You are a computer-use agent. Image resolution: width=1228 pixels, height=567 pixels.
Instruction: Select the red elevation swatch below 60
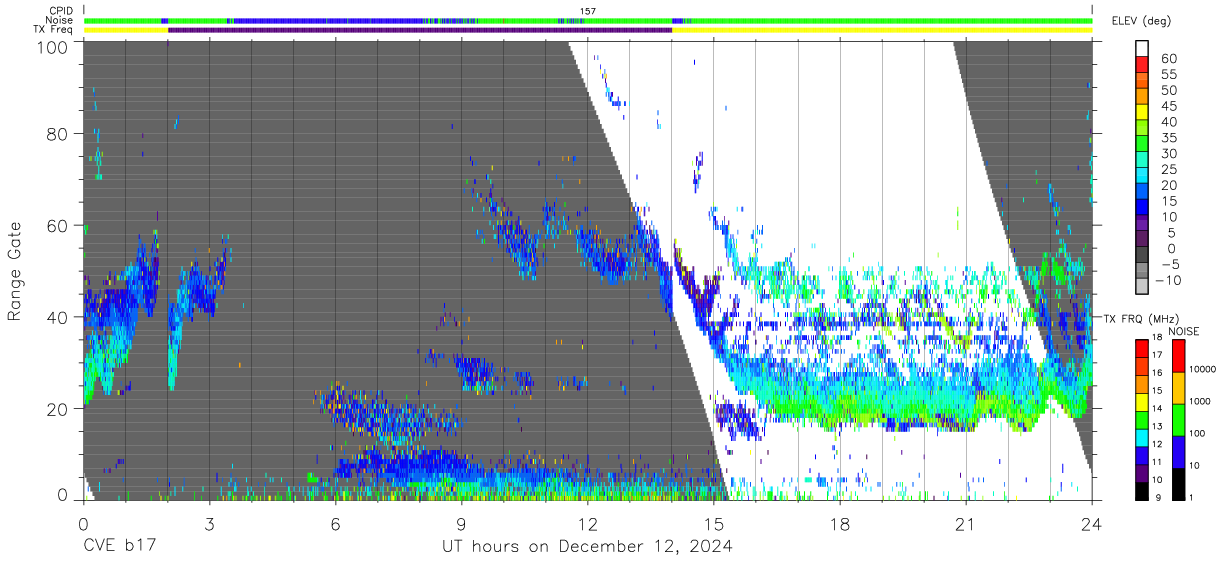tap(1142, 64)
